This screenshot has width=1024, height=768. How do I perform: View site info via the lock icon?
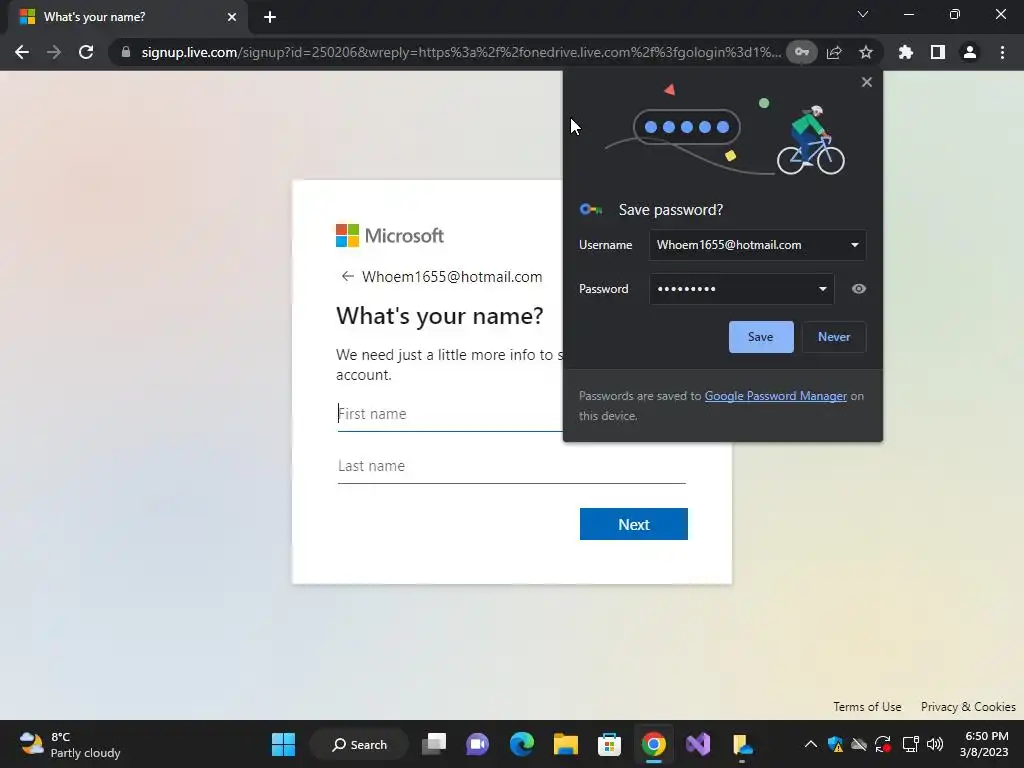[125, 52]
